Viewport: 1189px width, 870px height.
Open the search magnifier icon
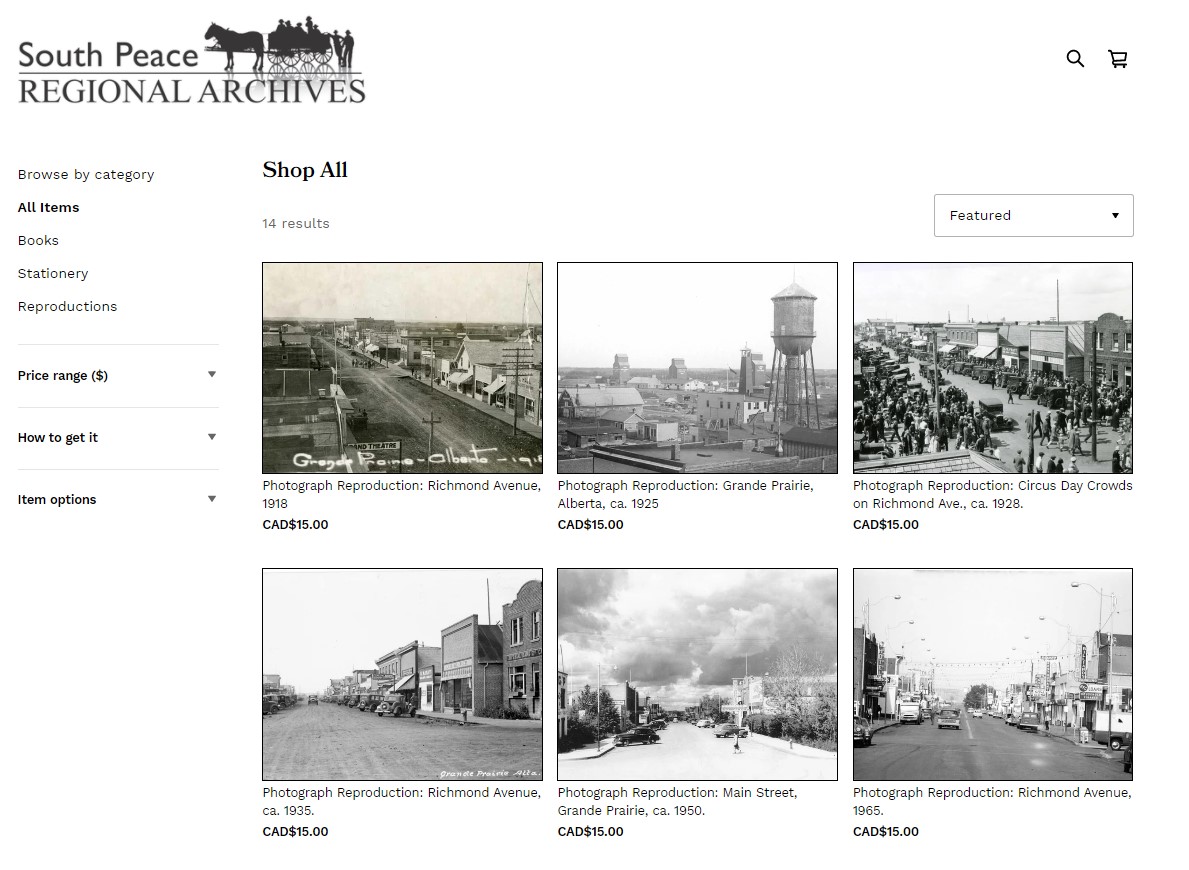[1075, 59]
